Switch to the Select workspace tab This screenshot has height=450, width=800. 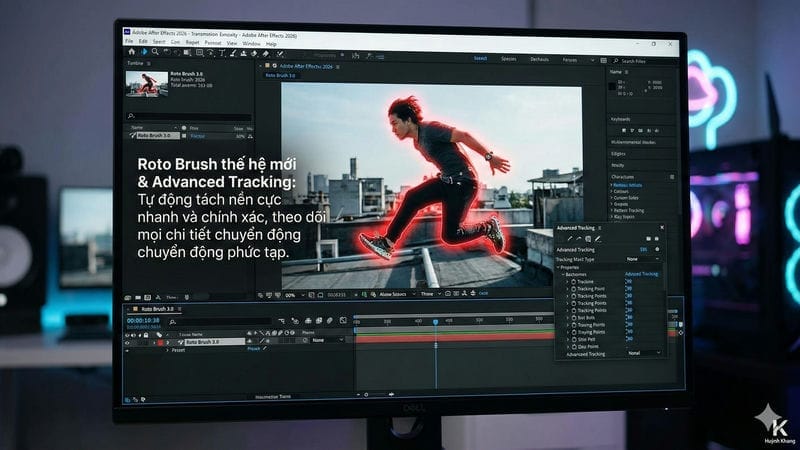pos(480,59)
